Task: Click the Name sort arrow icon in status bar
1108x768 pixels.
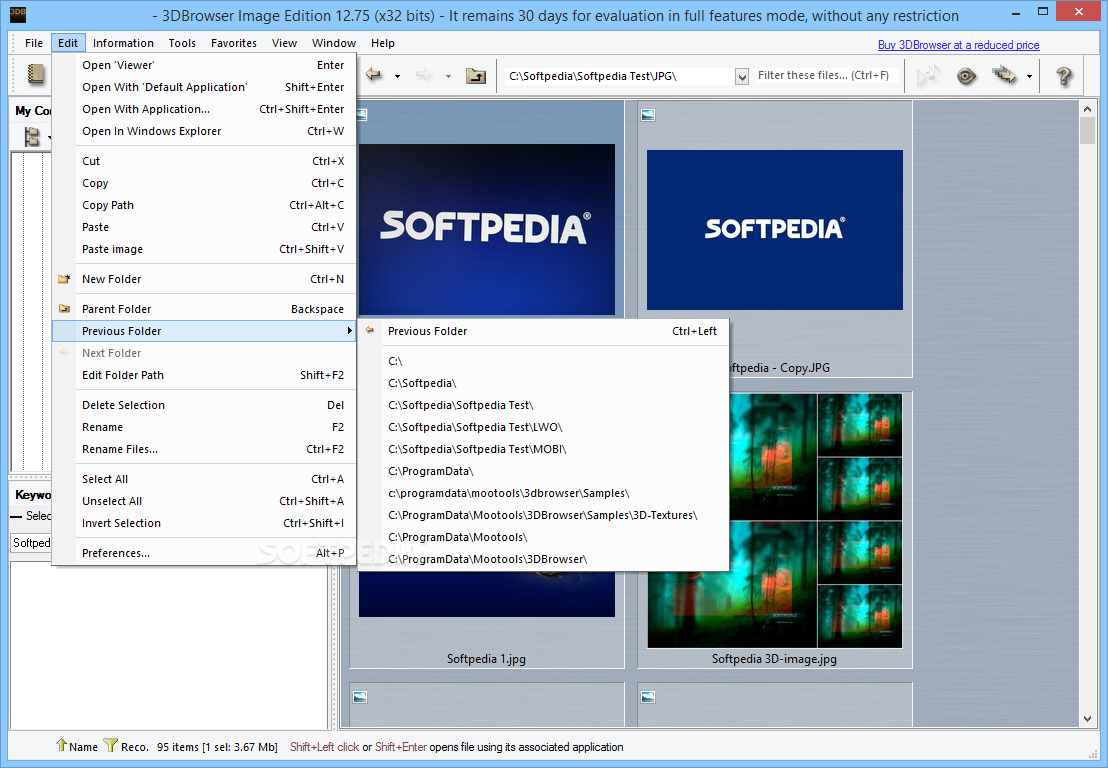Action: tap(61, 745)
